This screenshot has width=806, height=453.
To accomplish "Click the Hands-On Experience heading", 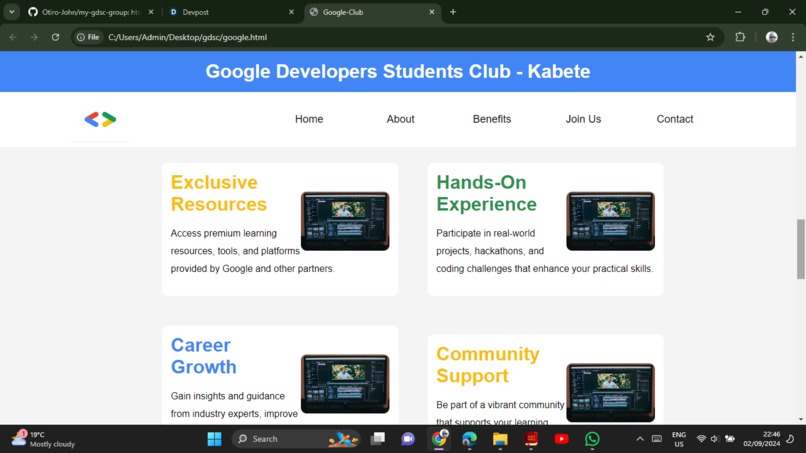I will click(x=486, y=193).
